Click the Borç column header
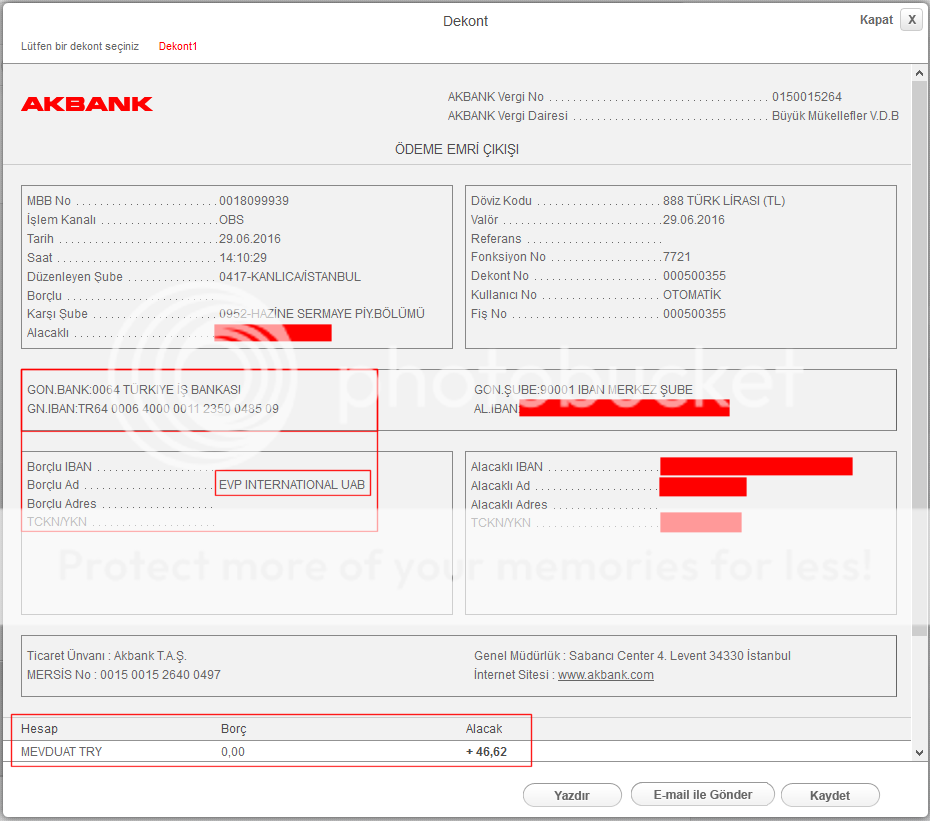Screen dimensions: 930x821 click(234, 728)
